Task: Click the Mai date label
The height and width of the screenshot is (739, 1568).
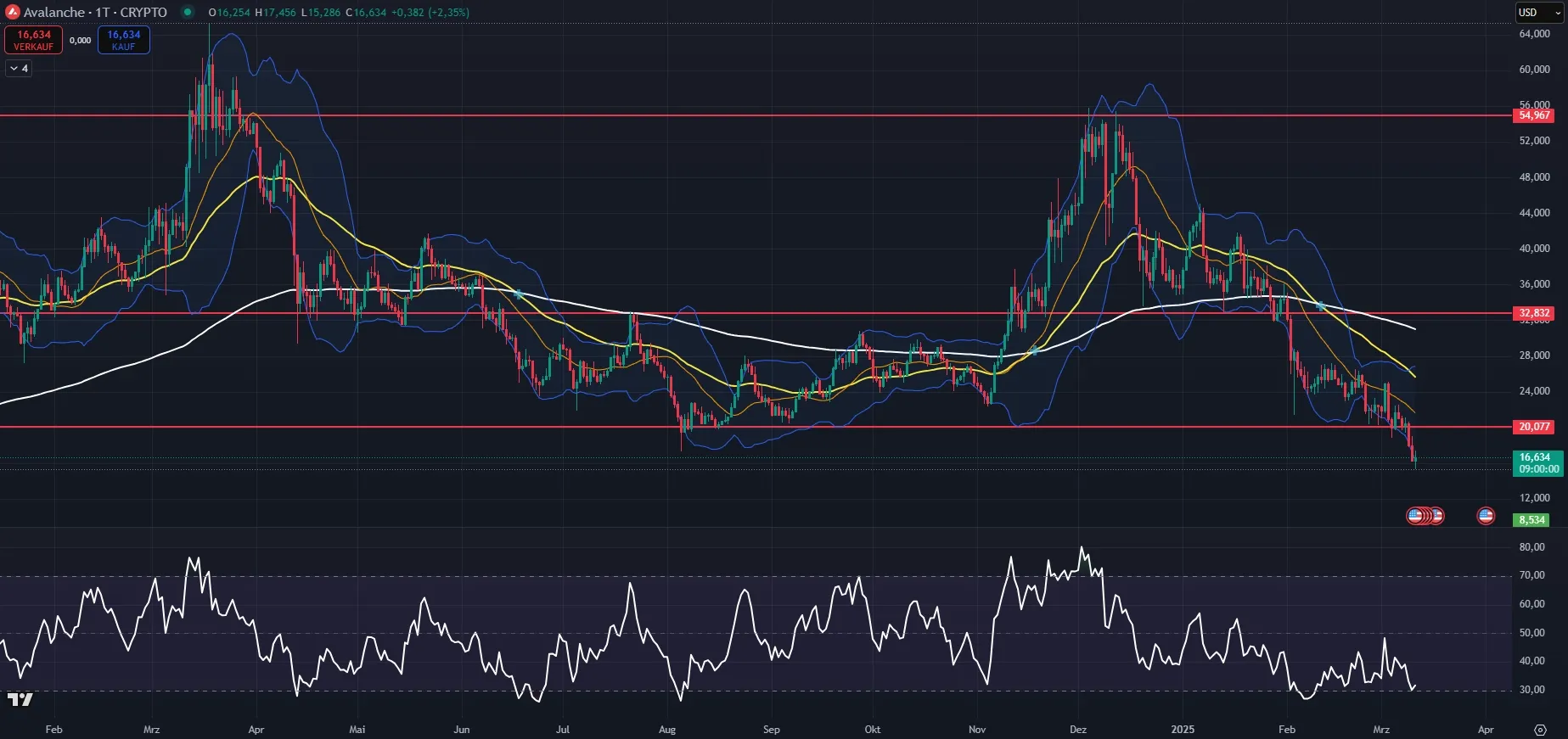Action: pyautogui.click(x=357, y=730)
